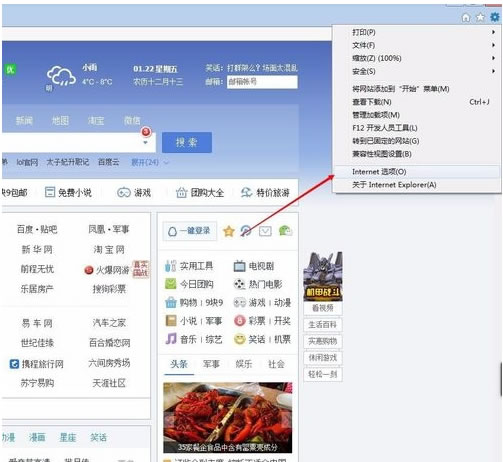Click the 轻松一刻 sidebar button
The width and height of the screenshot is (503, 462).
pyautogui.click(x=323, y=374)
